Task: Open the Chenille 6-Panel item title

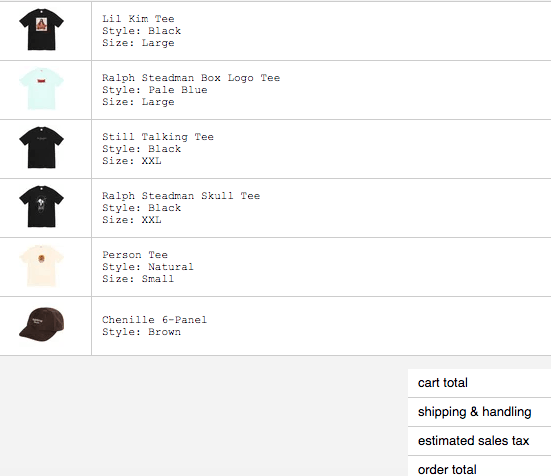Action: coord(155,320)
